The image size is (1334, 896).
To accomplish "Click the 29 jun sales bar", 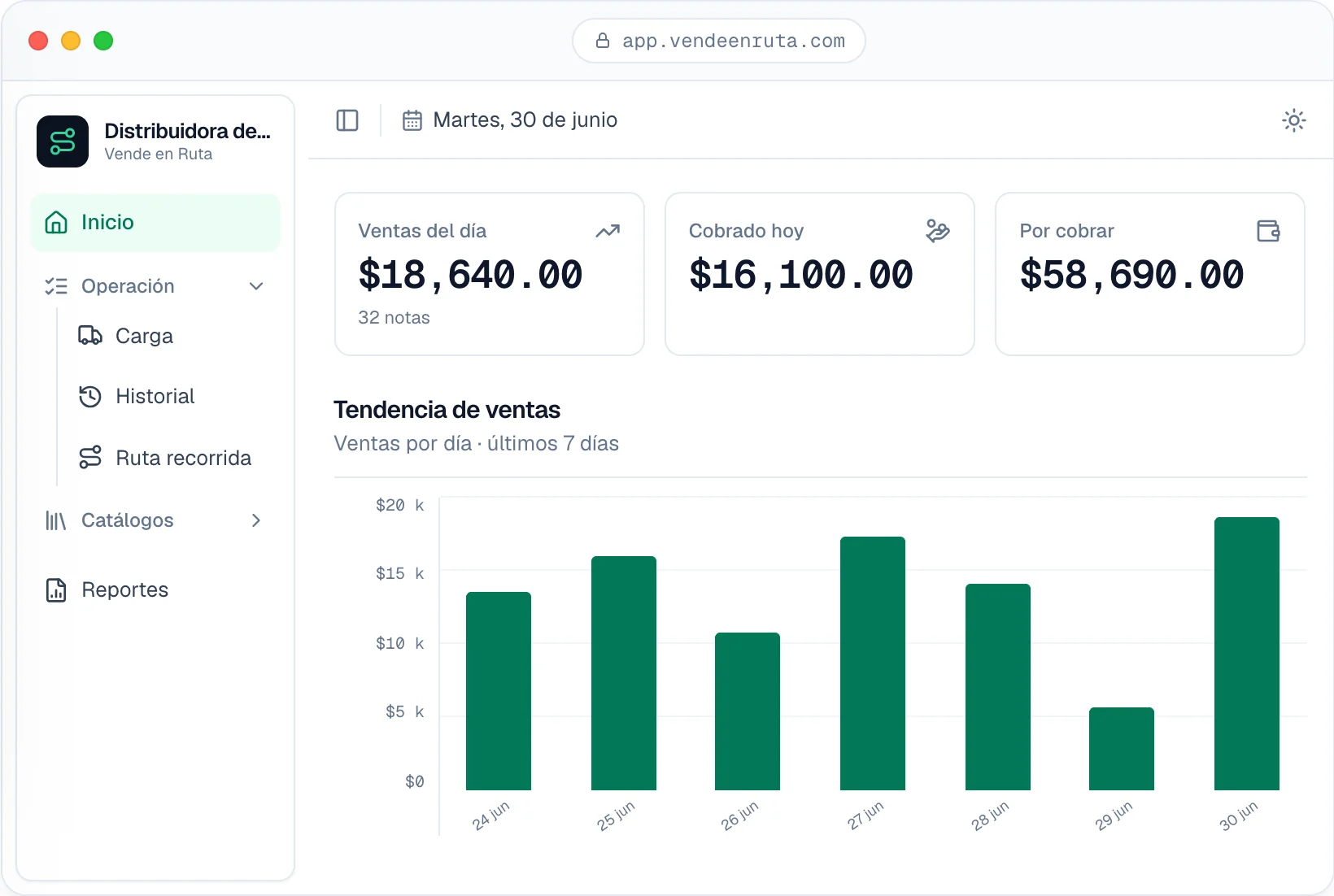I will click(1122, 749).
